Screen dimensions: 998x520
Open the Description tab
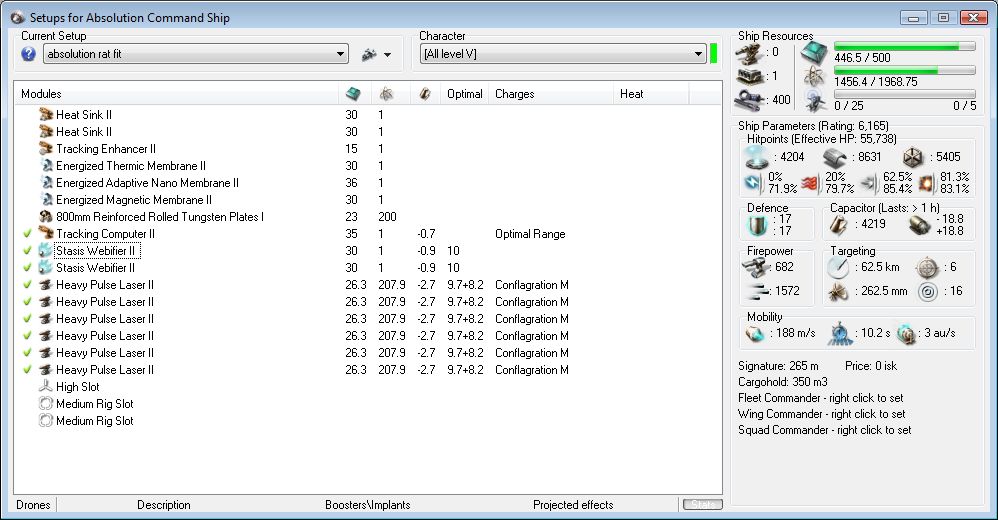point(164,505)
